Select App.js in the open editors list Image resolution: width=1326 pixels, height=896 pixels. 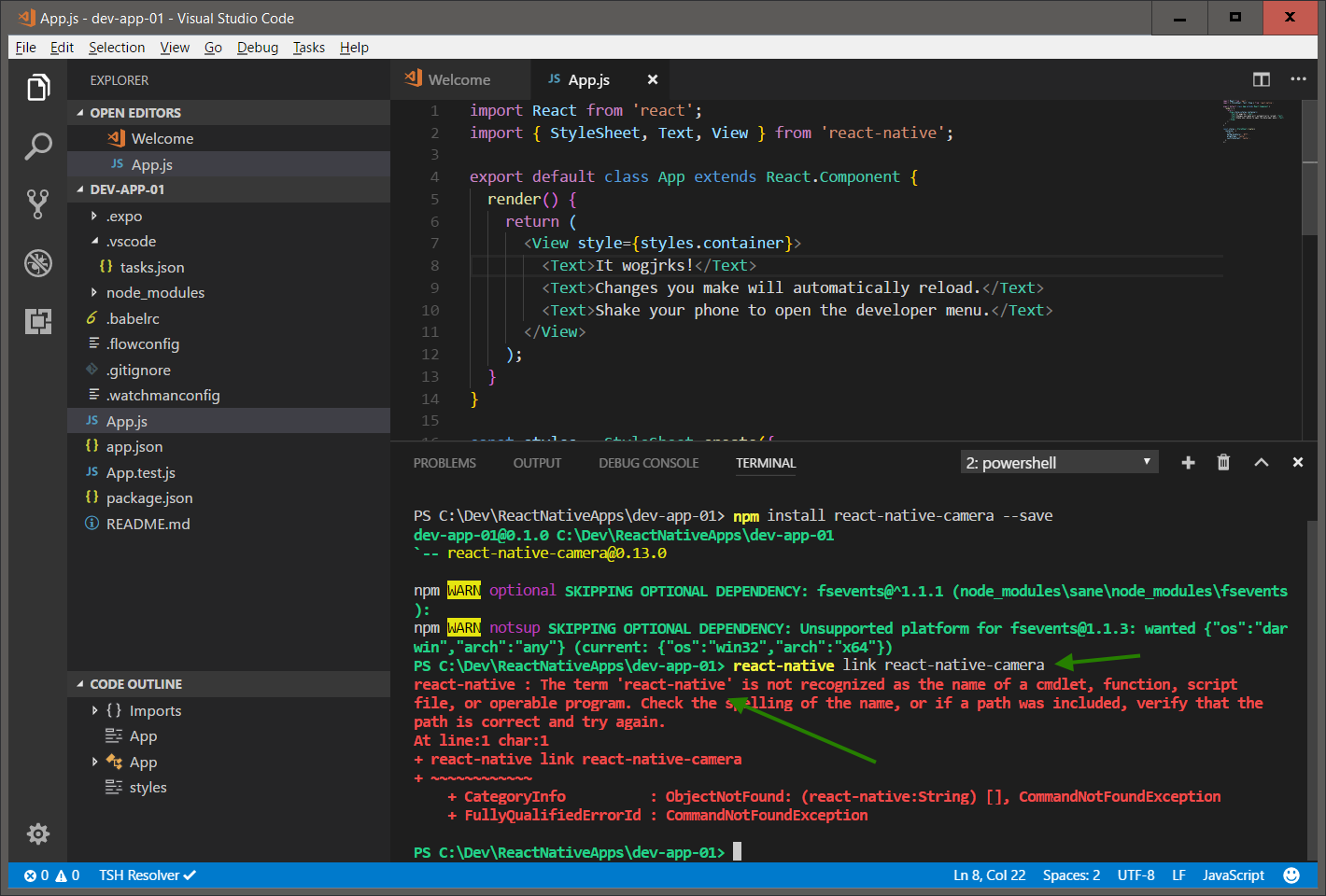pyautogui.click(x=229, y=164)
